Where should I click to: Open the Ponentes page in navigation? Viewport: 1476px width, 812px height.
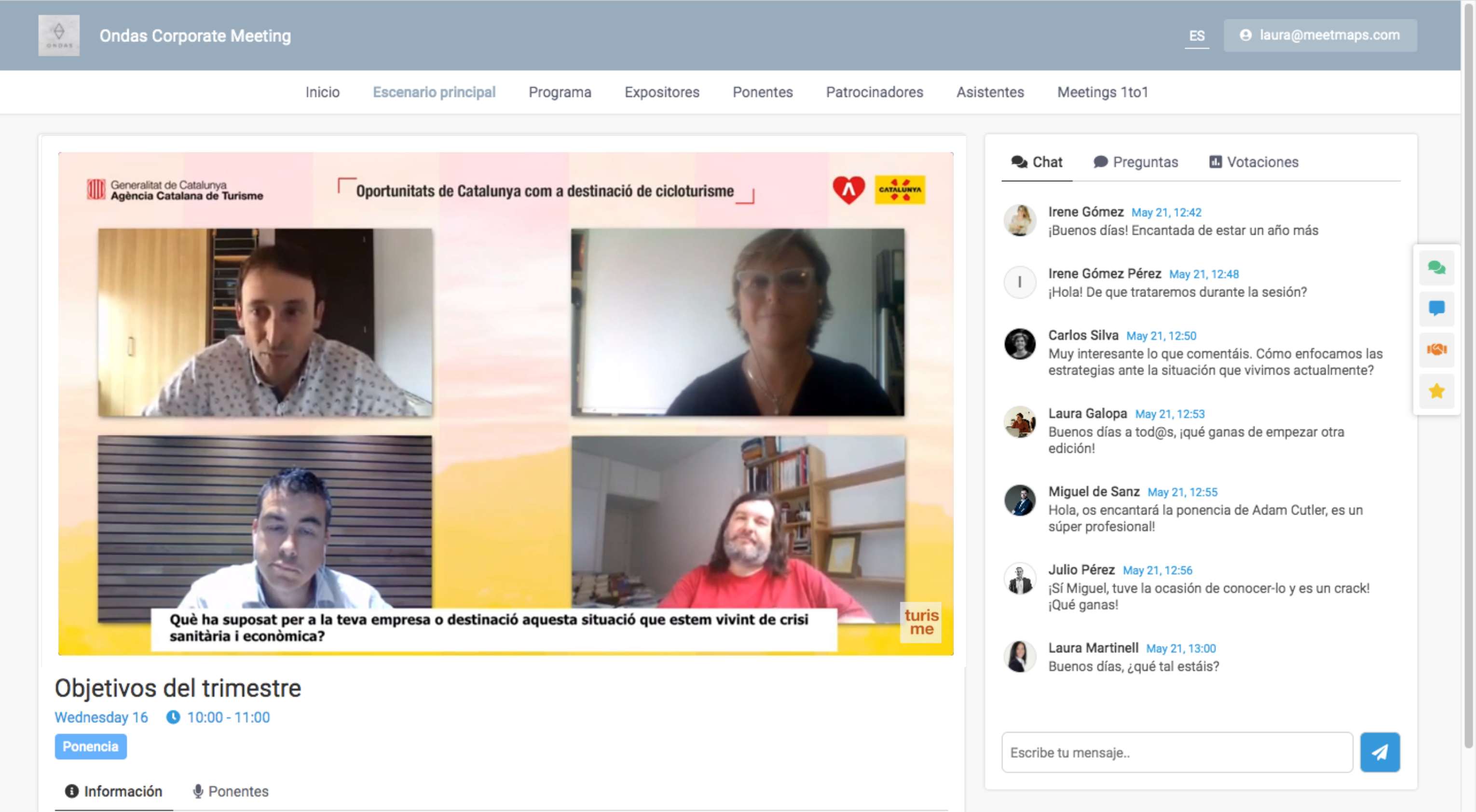[763, 92]
